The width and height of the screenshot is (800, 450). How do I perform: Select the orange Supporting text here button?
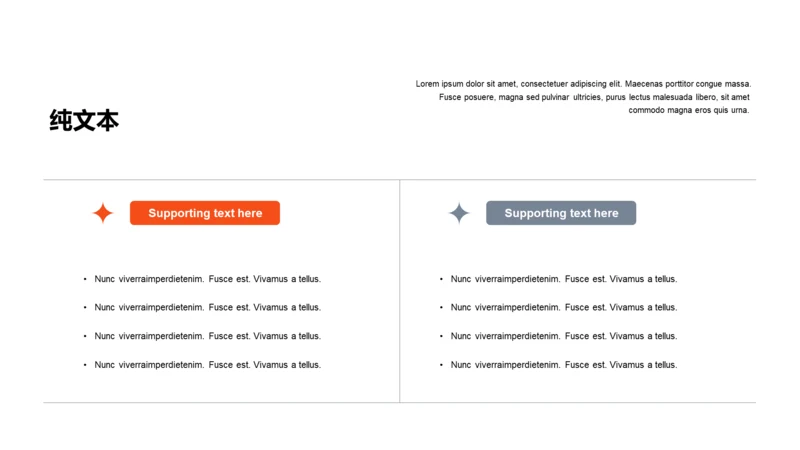click(x=205, y=213)
